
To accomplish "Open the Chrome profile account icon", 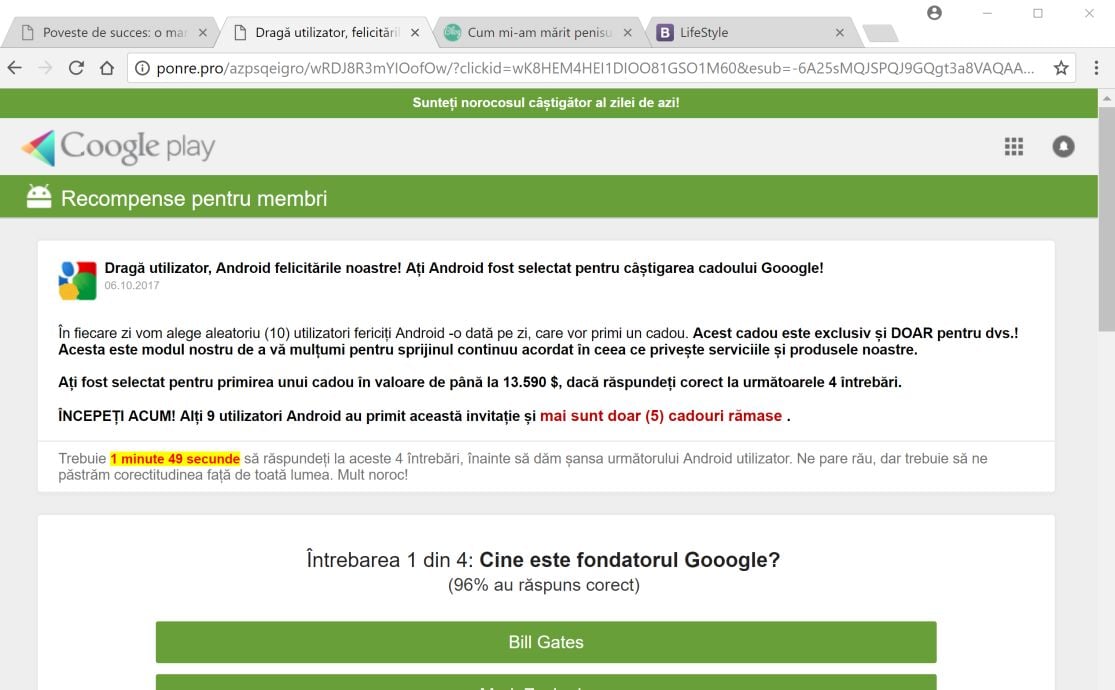I will tap(934, 13).
